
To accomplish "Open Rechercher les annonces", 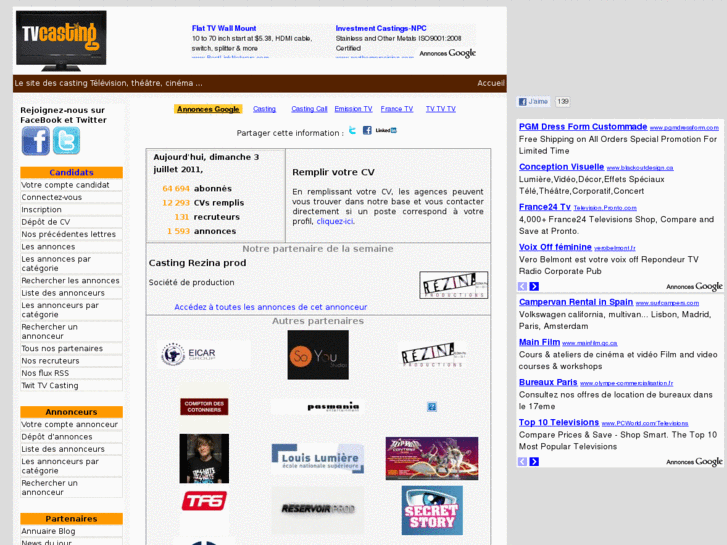I will tap(71, 281).
